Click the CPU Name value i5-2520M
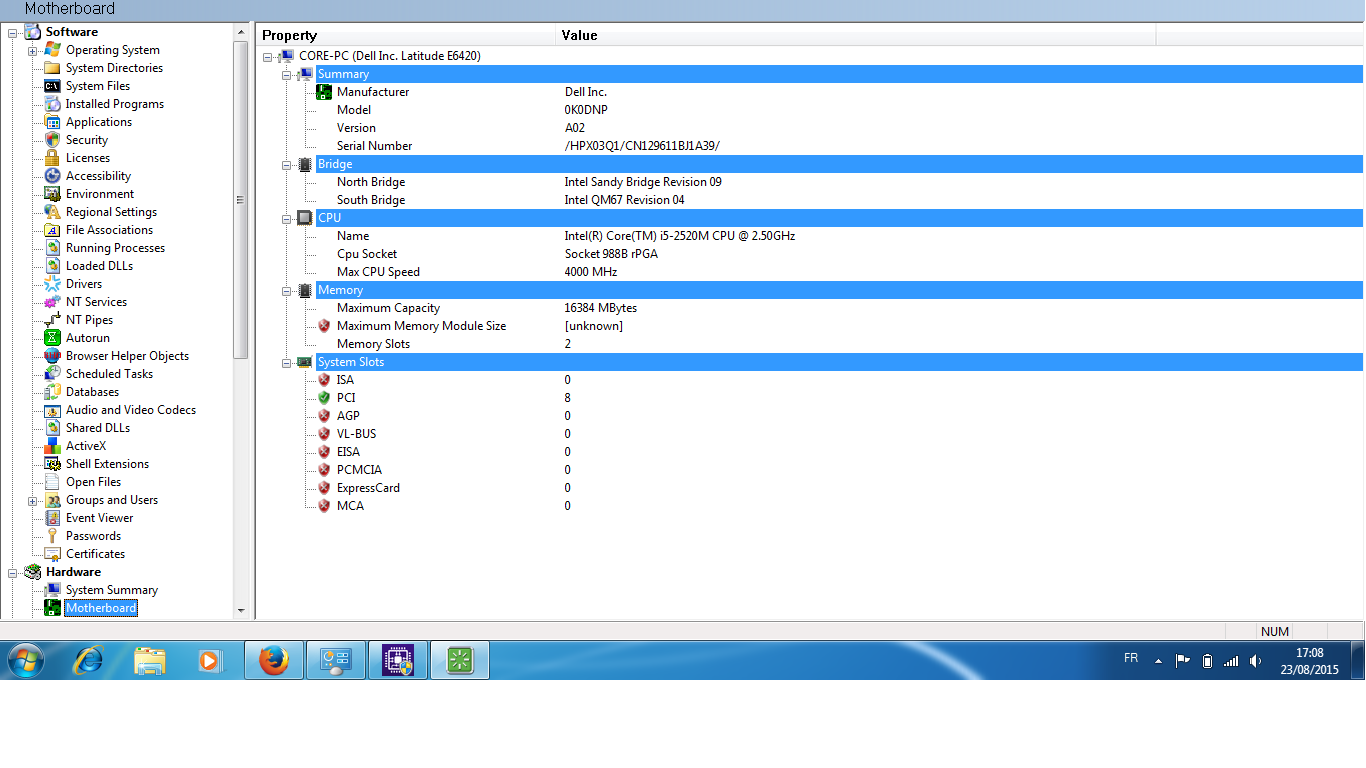Screen dimensions: 1366x768 680,236
